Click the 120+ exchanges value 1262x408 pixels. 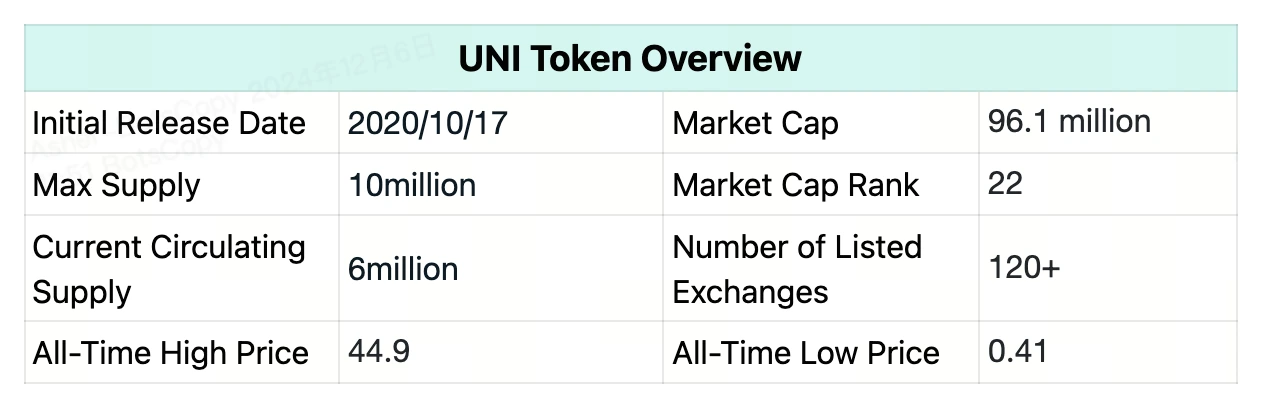[1024, 268]
